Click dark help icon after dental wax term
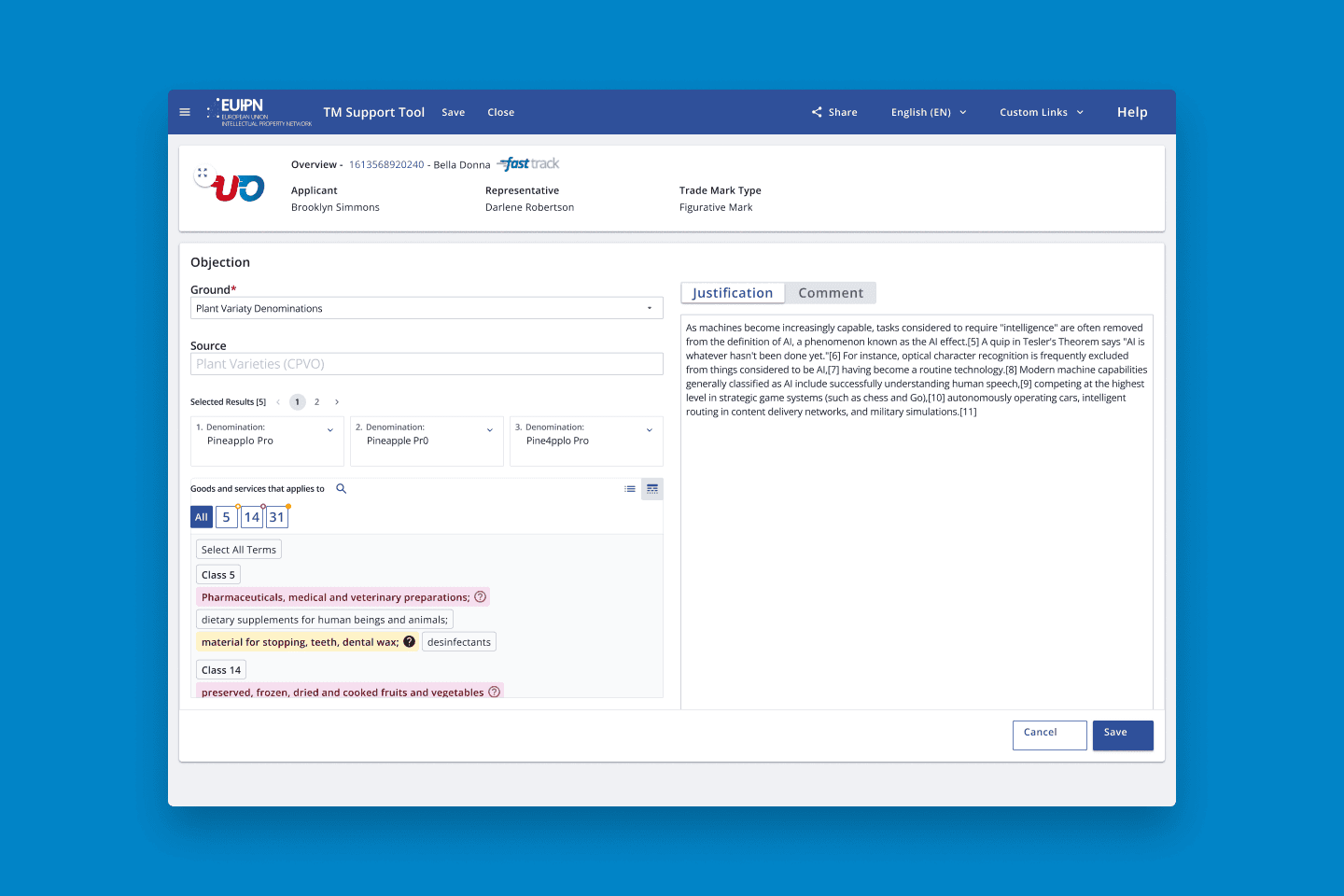1344x896 pixels. pyautogui.click(x=409, y=642)
